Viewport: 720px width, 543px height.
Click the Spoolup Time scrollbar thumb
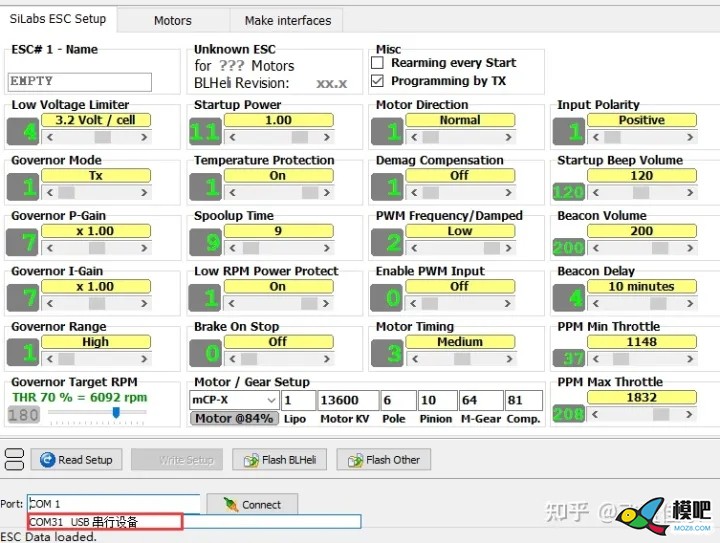pyautogui.click(x=251, y=248)
